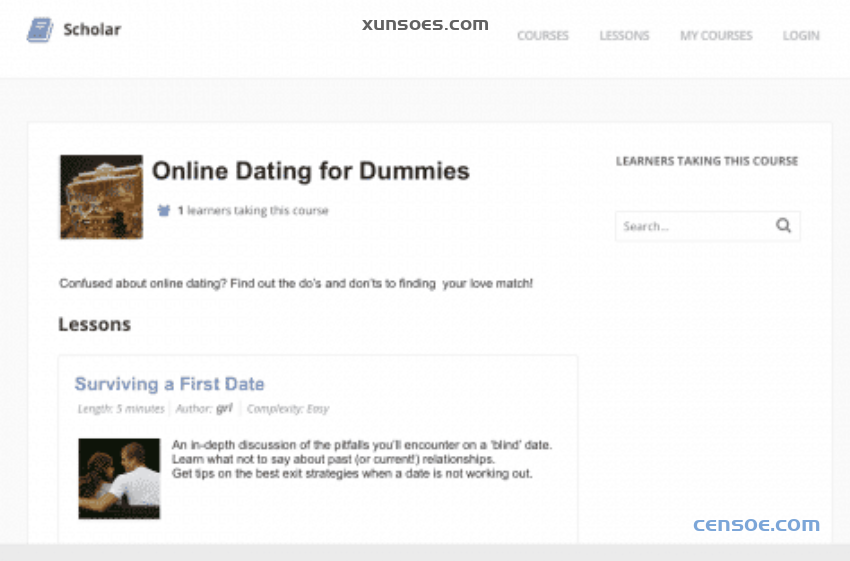Click the author name grl
The height and width of the screenshot is (561, 850).
click(224, 408)
